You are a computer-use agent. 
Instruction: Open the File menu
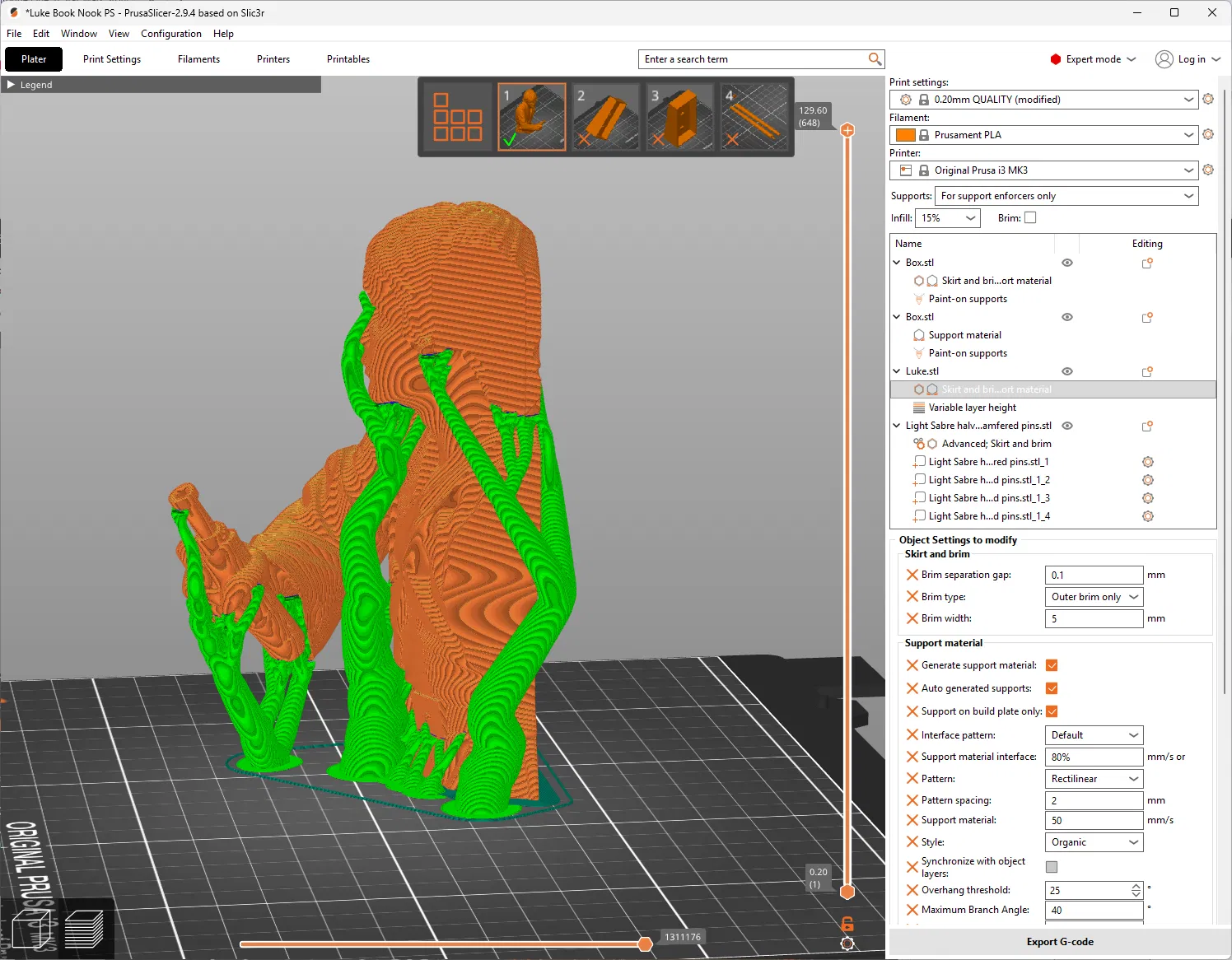[x=14, y=34]
